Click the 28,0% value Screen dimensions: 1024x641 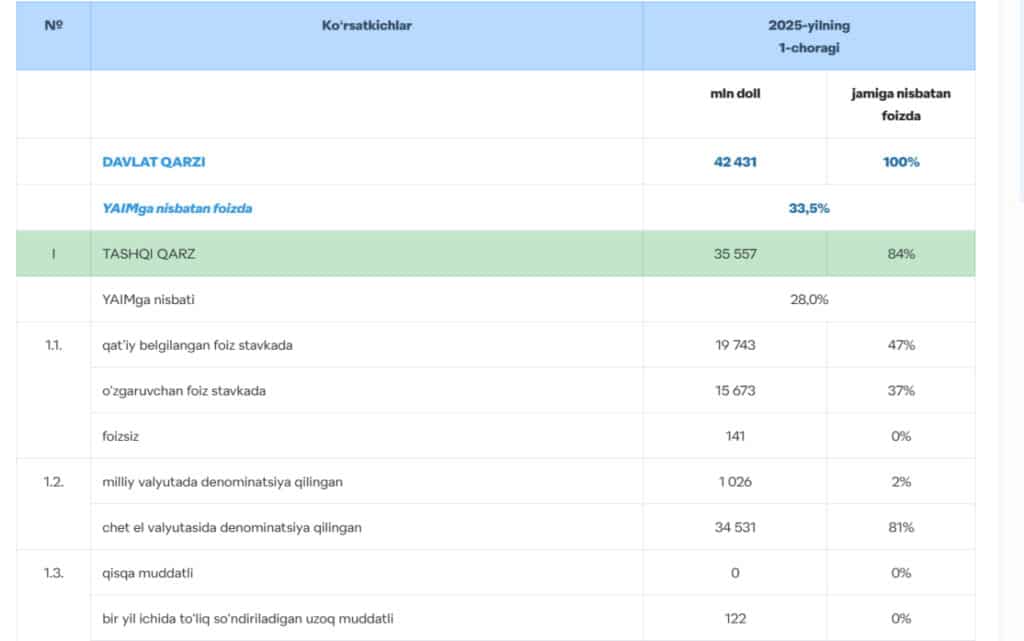(808, 300)
